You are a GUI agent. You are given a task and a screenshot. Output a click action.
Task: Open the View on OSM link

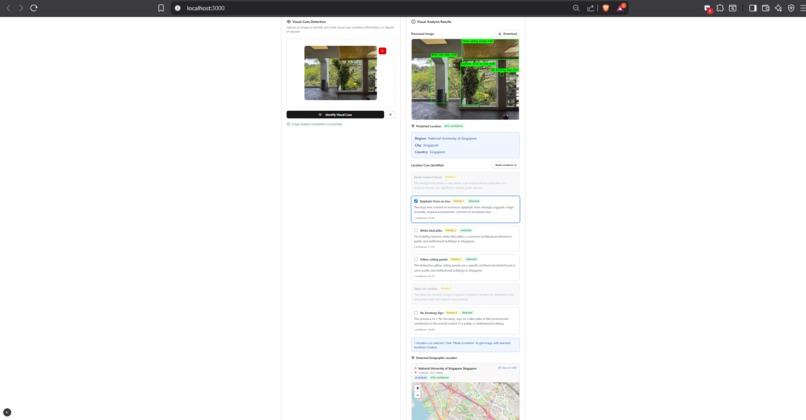pos(507,368)
